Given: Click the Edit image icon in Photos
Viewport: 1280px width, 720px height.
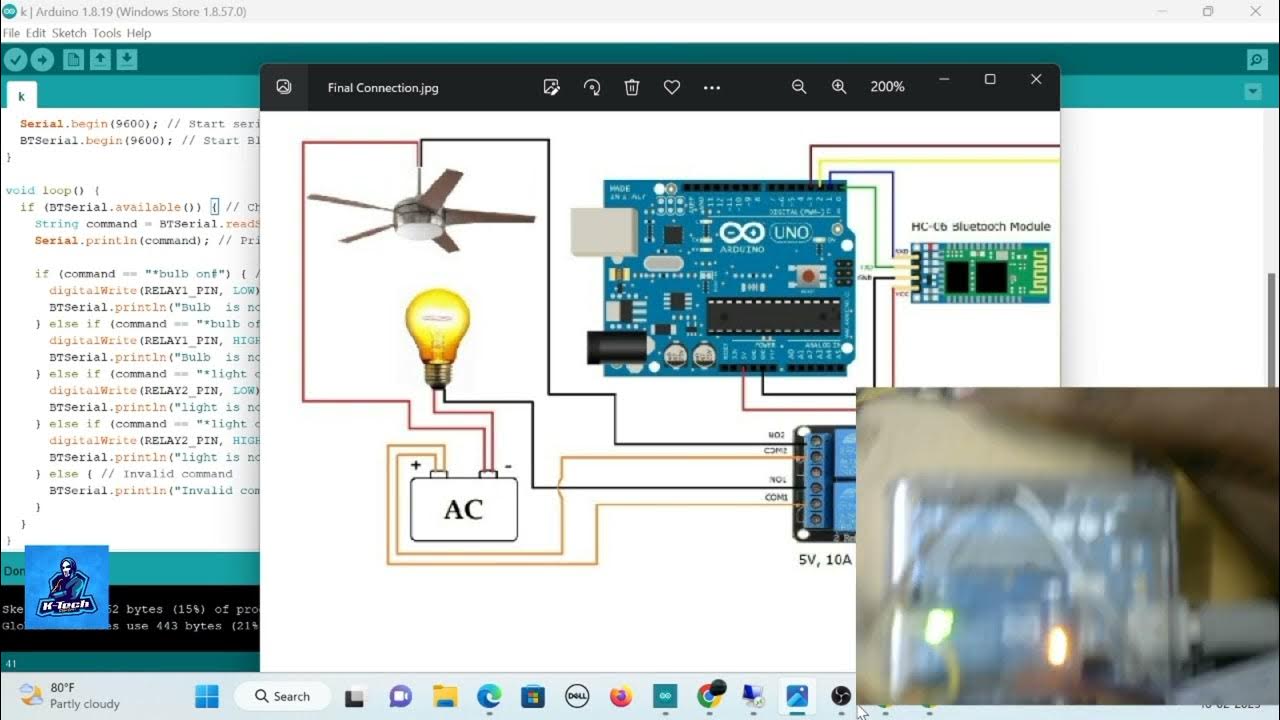Looking at the screenshot, I should (x=551, y=87).
